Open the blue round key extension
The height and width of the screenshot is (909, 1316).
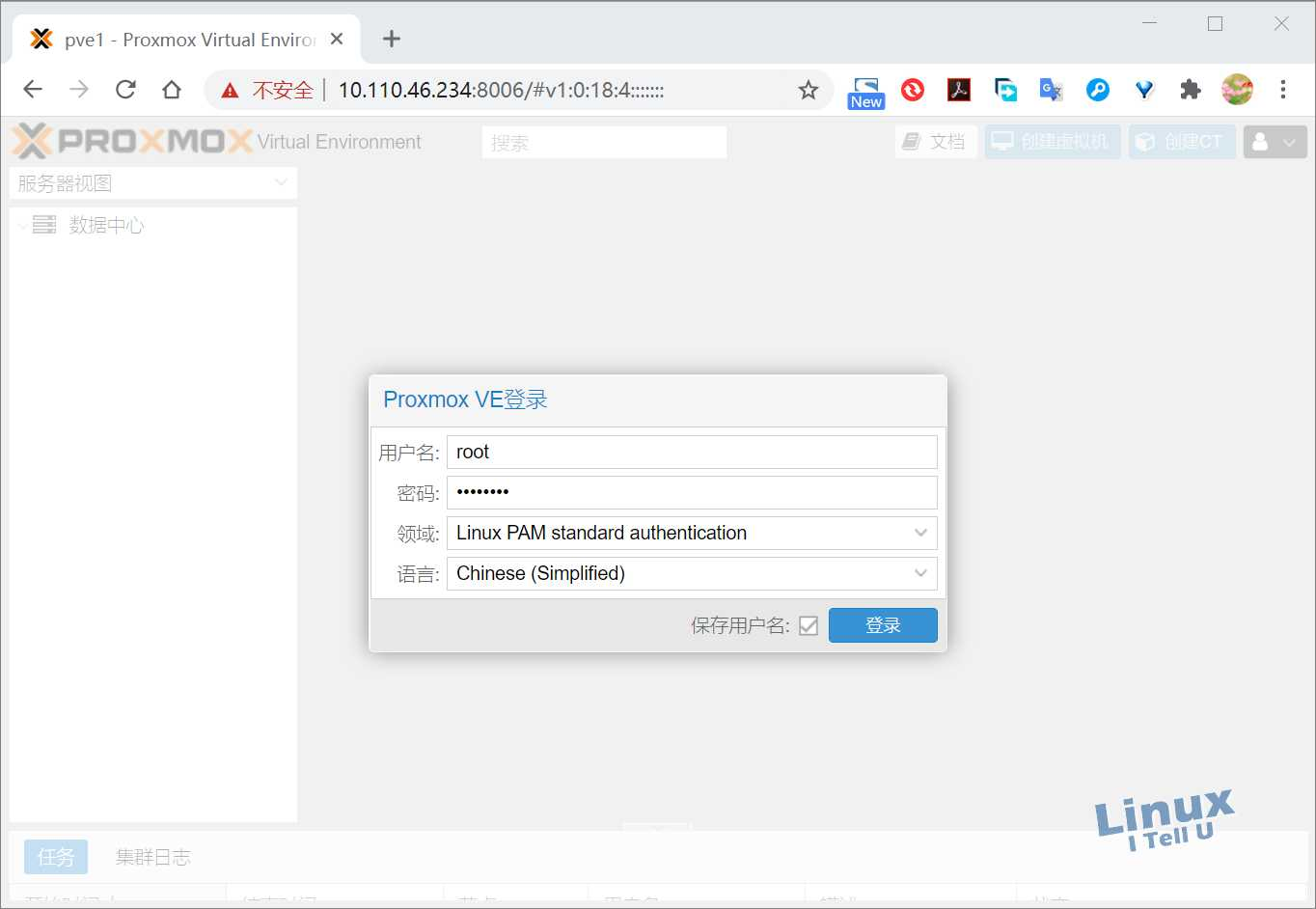1098,90
